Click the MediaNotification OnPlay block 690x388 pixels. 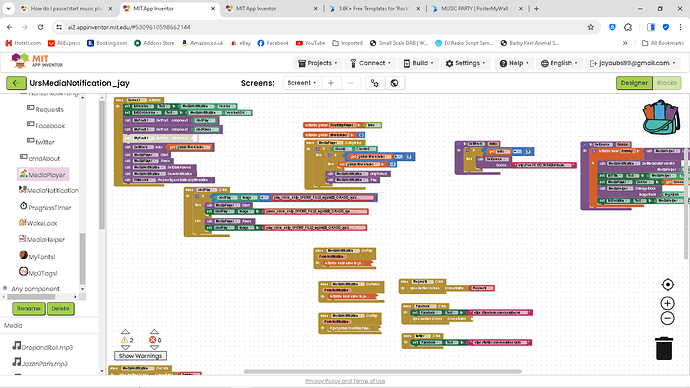(345, 250)
